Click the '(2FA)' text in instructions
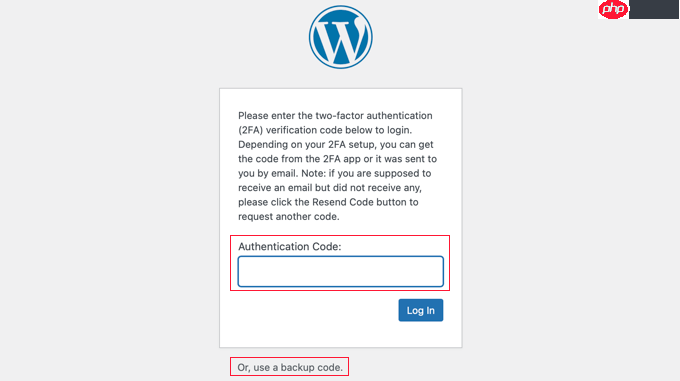The image size is (680, 381). tap(251, 130)
